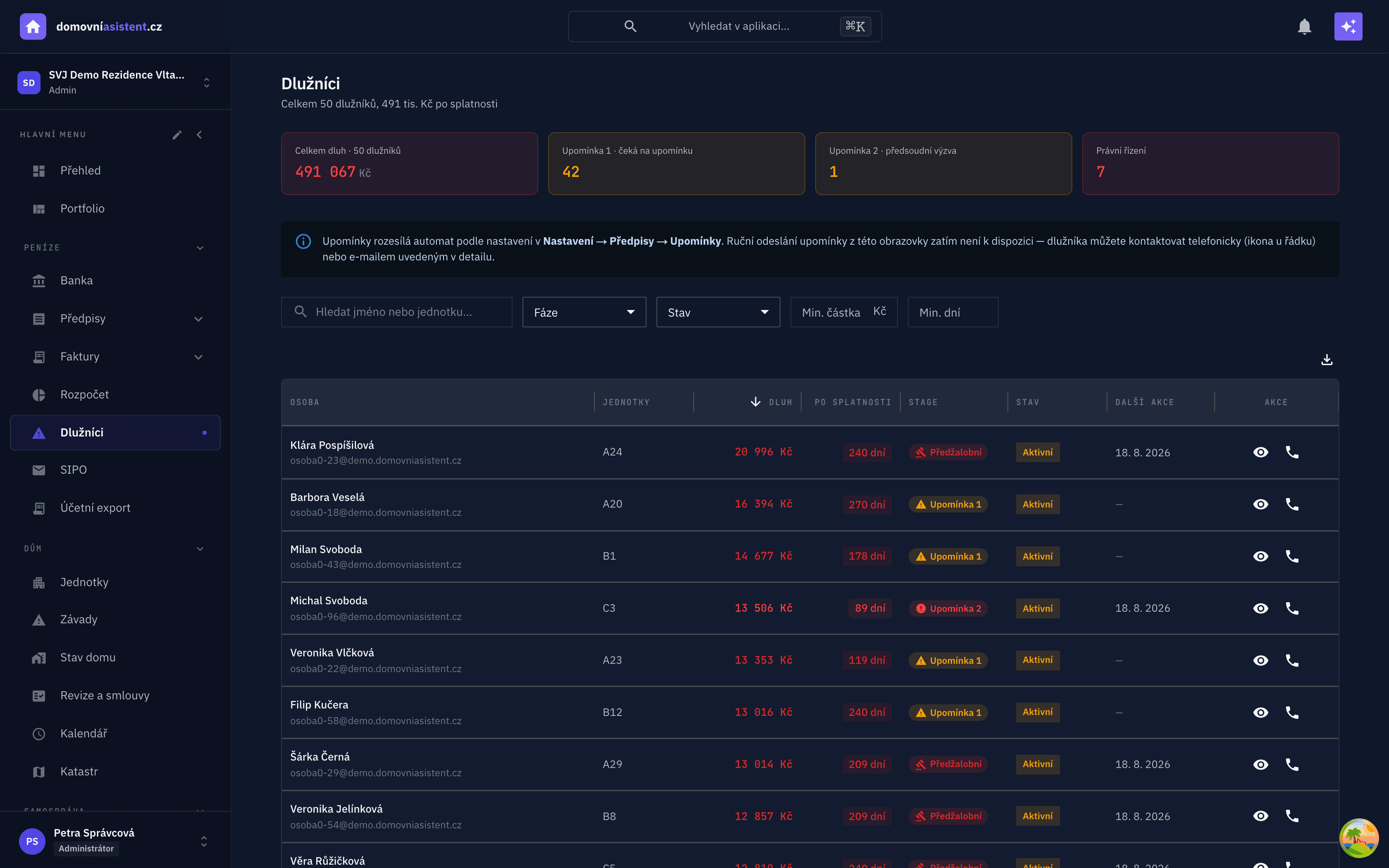View detail of Barbora Veselá (eye icon)

tap(1260, 504)
